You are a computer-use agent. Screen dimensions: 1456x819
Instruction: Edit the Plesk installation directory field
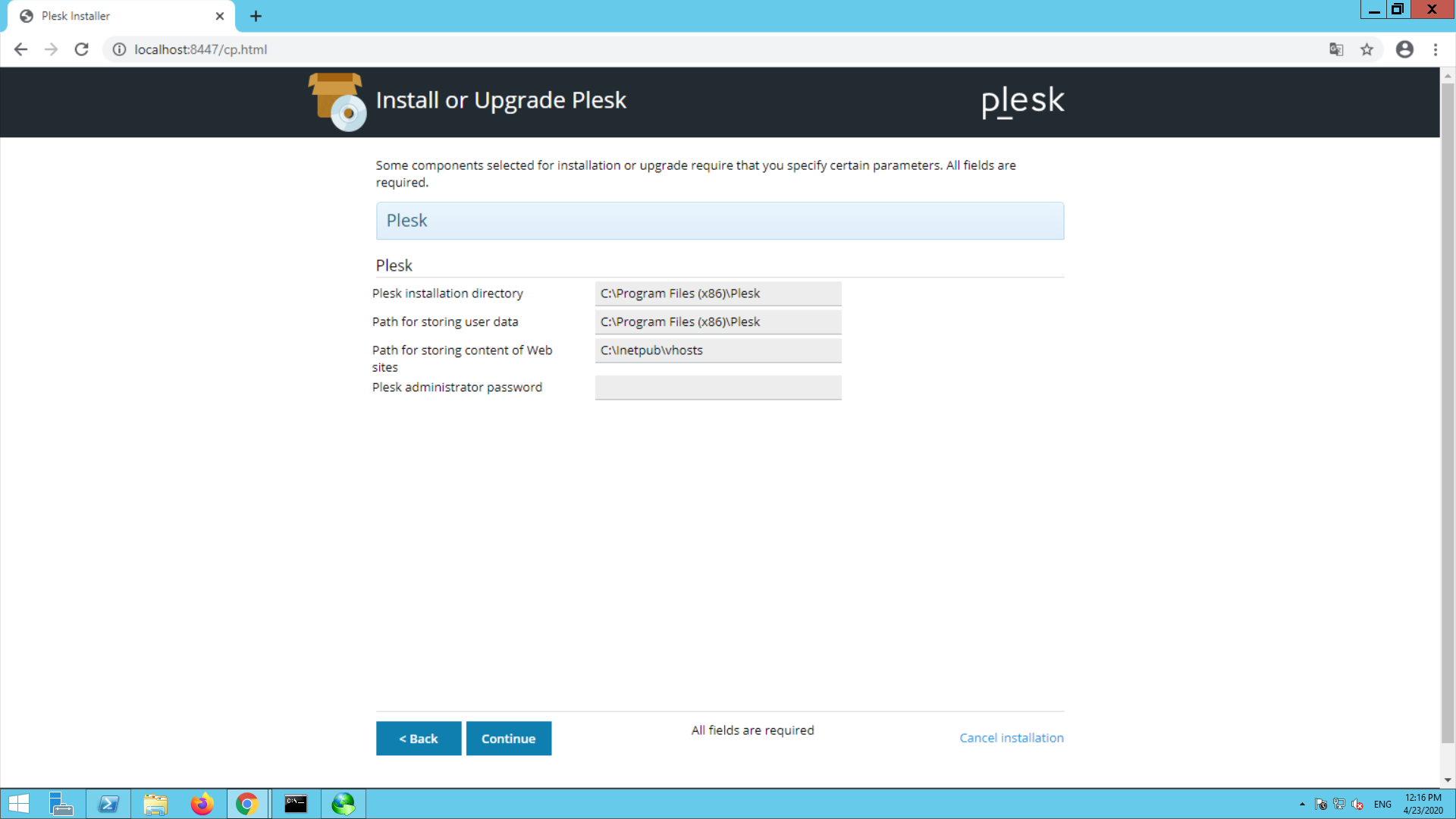pyautogui.click(x=717, y=293)
